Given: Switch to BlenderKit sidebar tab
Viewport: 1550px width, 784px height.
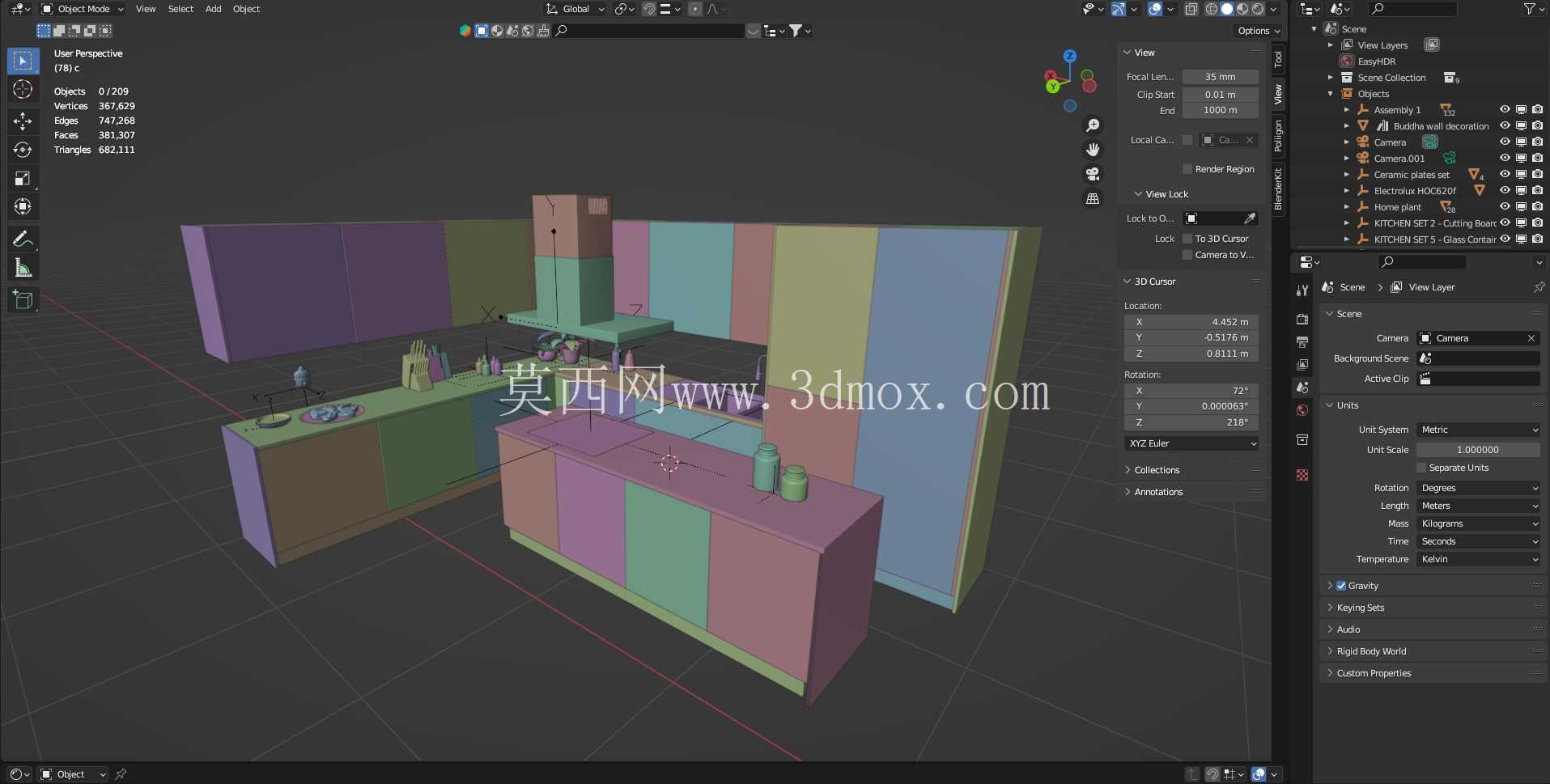Looking at the screenshot, I should pos(1278,189).
